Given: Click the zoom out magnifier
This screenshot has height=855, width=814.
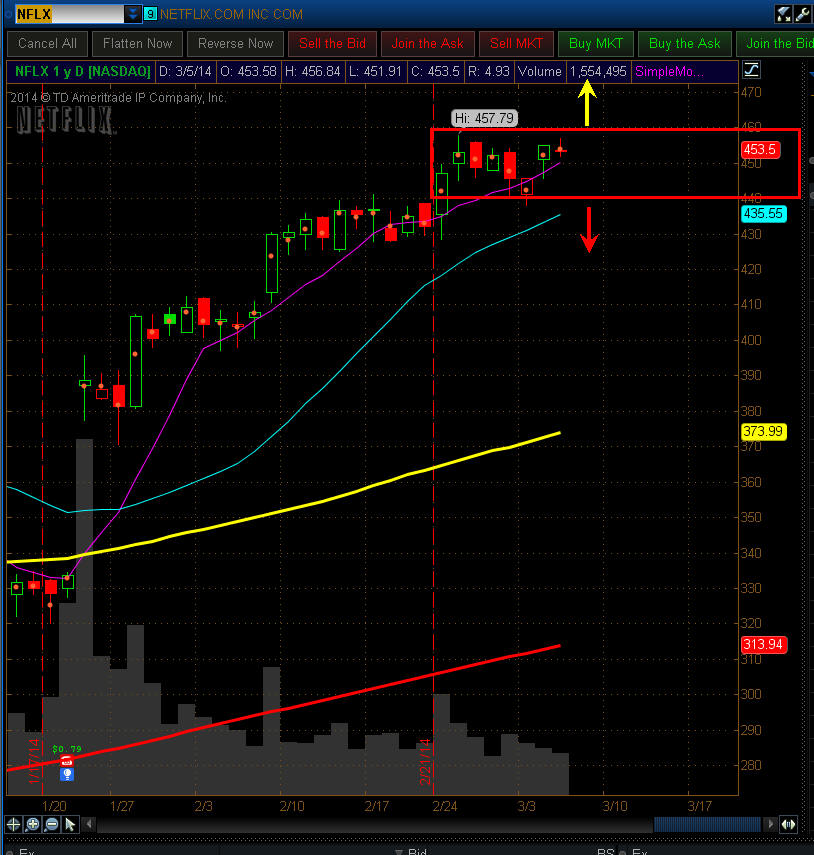Looking at the screenshot, I should click(51, 824).
